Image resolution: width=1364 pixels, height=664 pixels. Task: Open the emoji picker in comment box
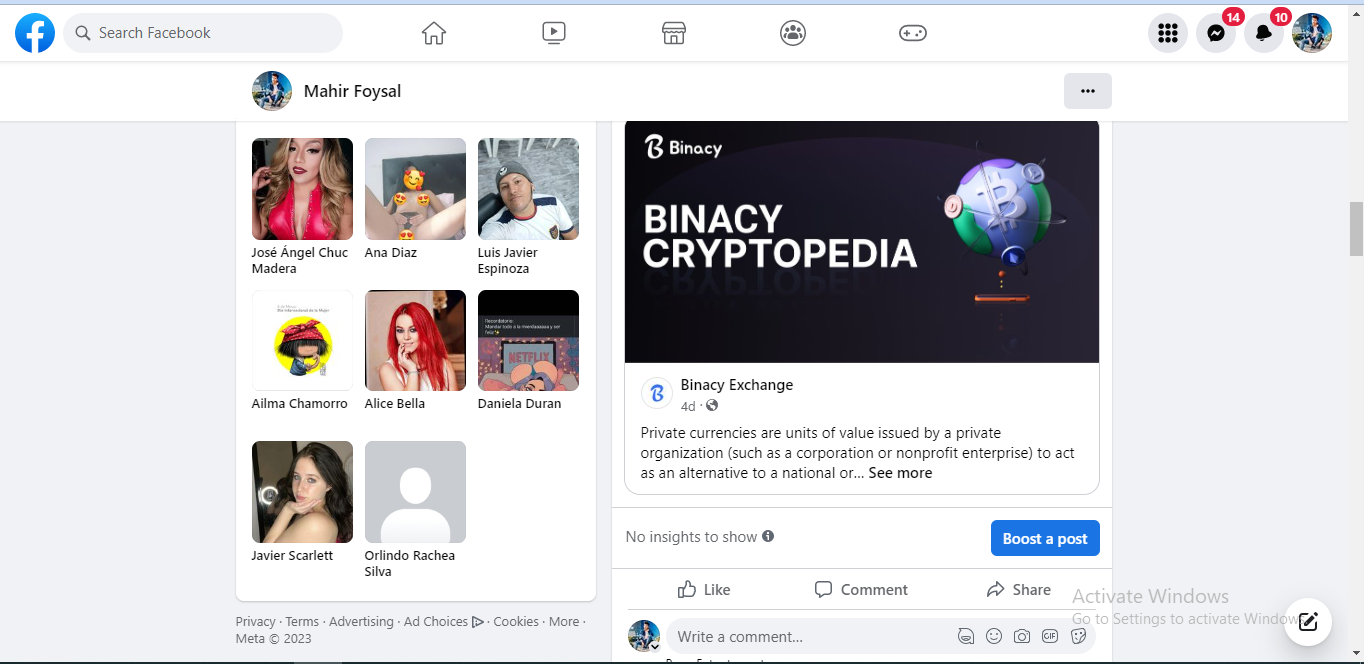pyautogui.click(x=994, y=636)
